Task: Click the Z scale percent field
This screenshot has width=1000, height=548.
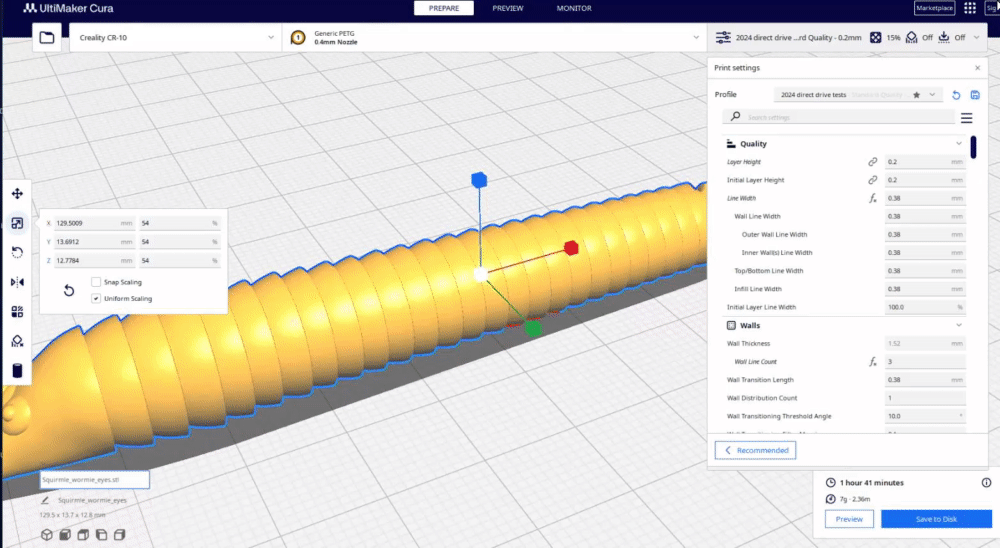Action: [180, 260]
